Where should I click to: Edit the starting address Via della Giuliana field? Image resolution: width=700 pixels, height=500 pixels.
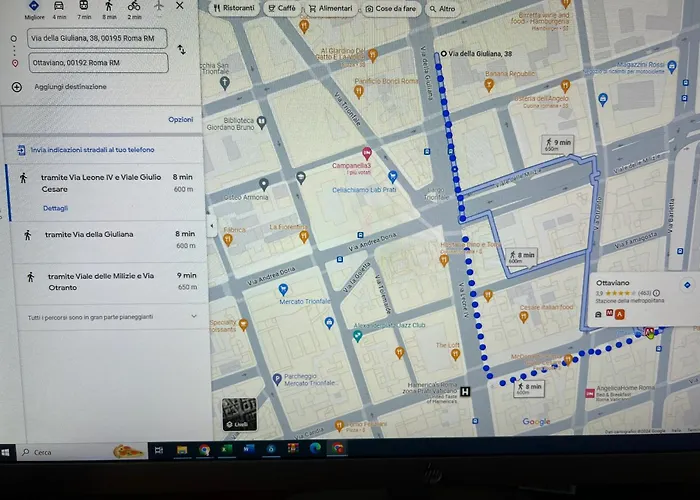point(97,38)
